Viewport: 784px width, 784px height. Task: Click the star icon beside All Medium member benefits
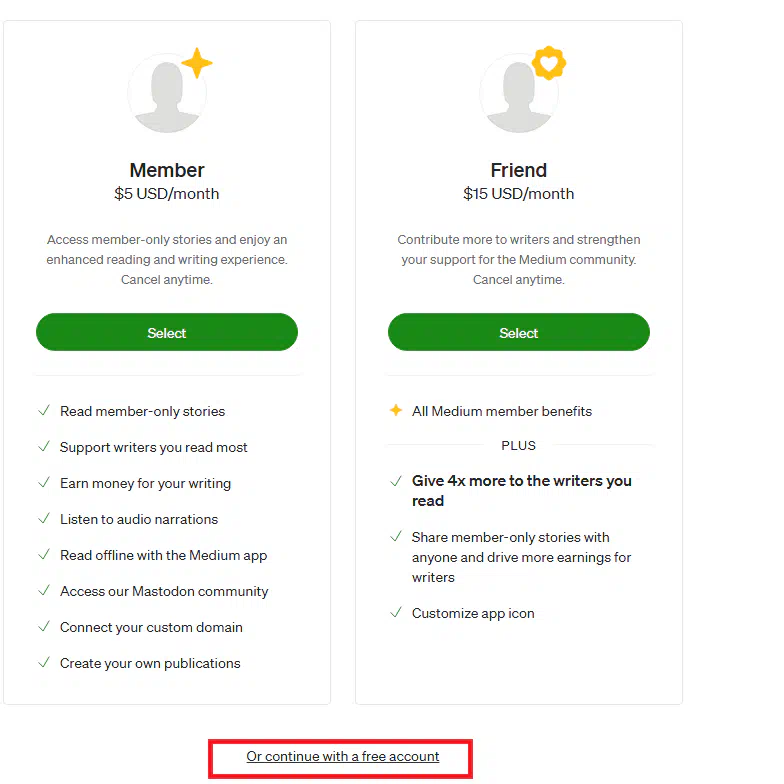tap(396, 410)
